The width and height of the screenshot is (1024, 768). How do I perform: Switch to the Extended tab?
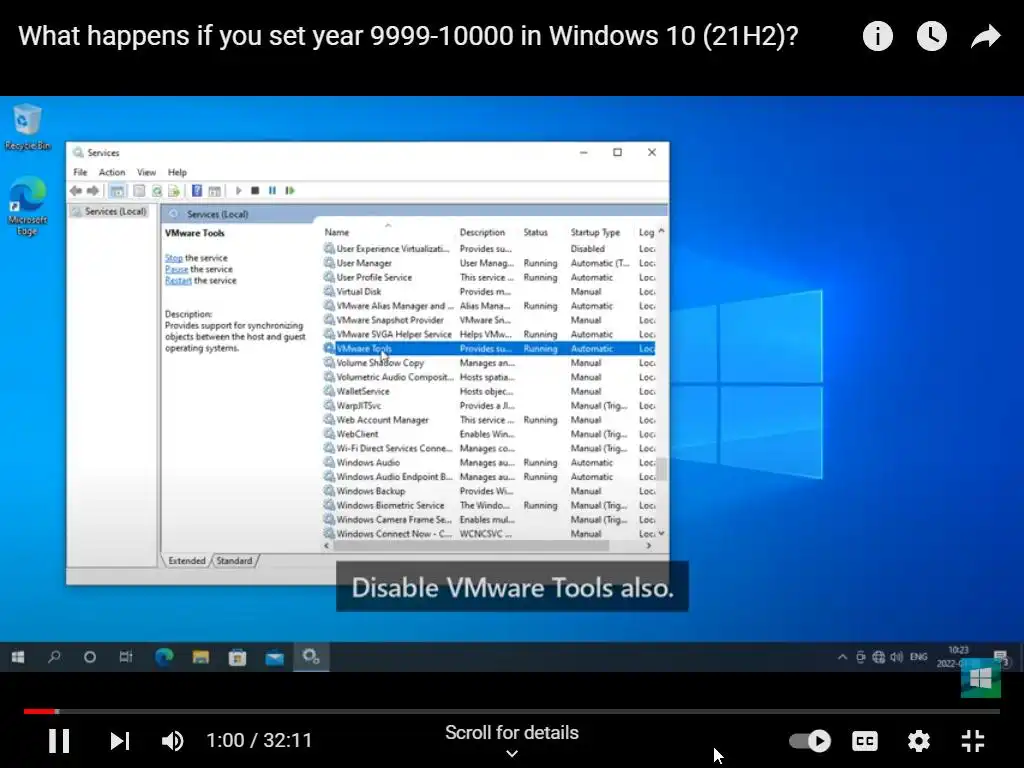tap(187, 561)
